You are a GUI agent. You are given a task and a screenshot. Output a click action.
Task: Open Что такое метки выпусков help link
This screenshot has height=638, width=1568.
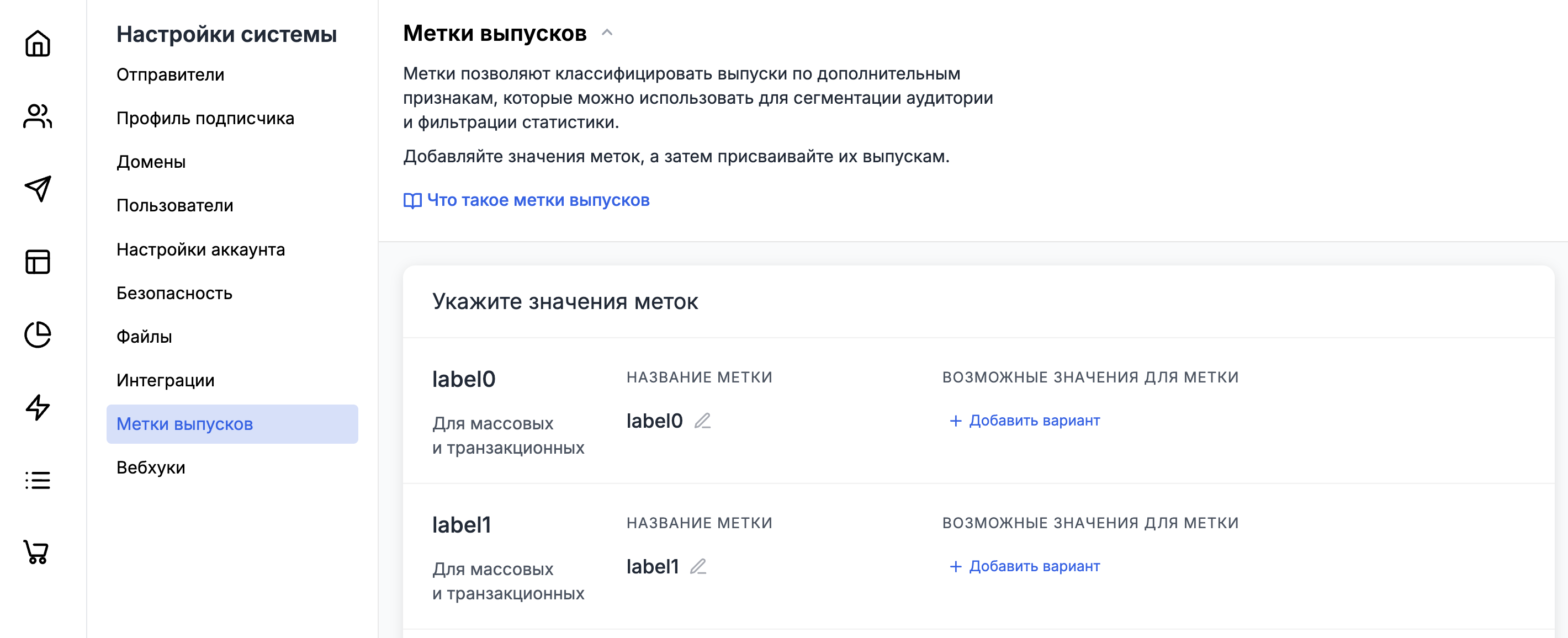click(527, 200)
